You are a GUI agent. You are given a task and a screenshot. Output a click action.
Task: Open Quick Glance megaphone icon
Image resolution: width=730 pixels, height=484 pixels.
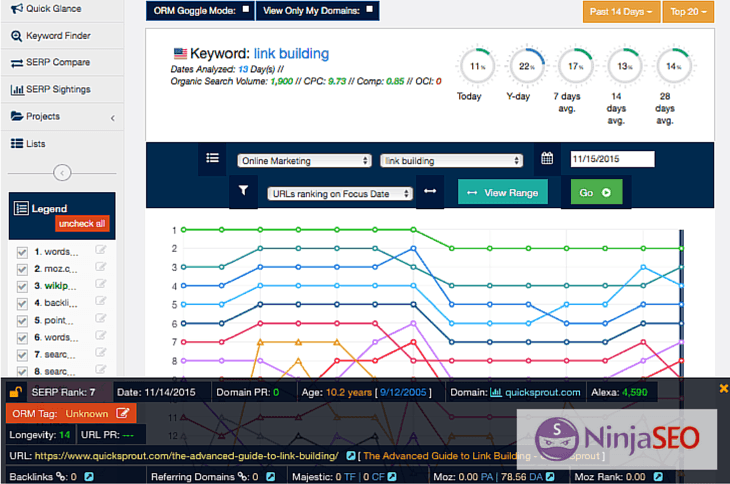tap(17, 8)
